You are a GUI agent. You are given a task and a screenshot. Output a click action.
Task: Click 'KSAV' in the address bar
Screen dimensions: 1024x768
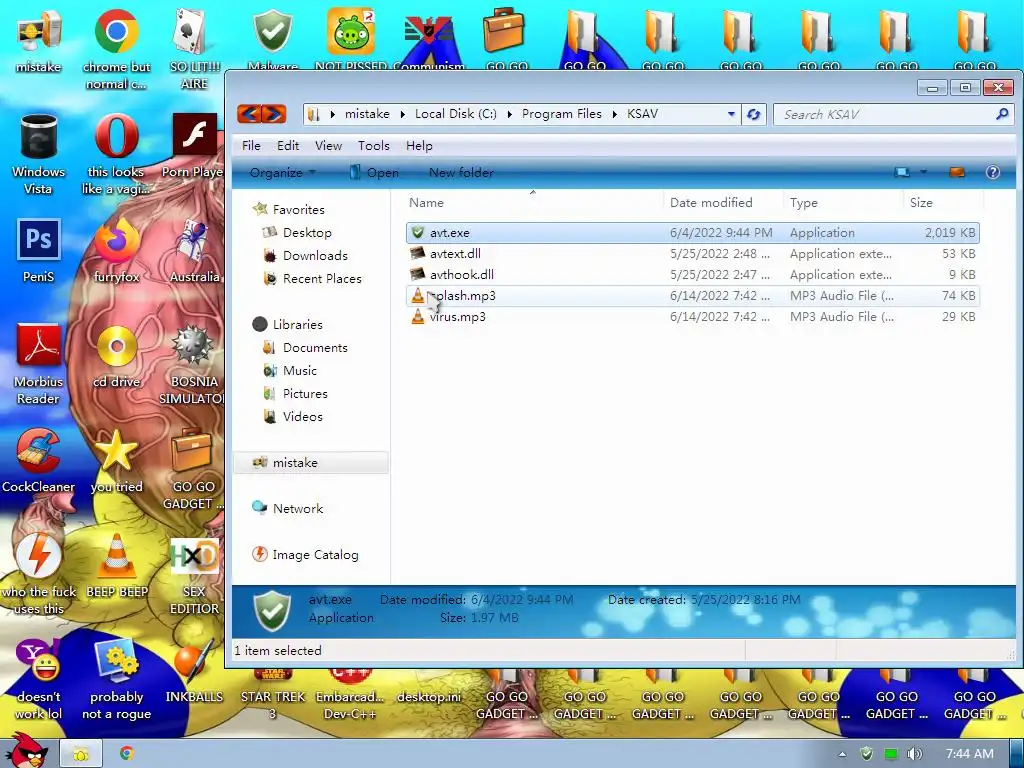click(x=643, y=114)
